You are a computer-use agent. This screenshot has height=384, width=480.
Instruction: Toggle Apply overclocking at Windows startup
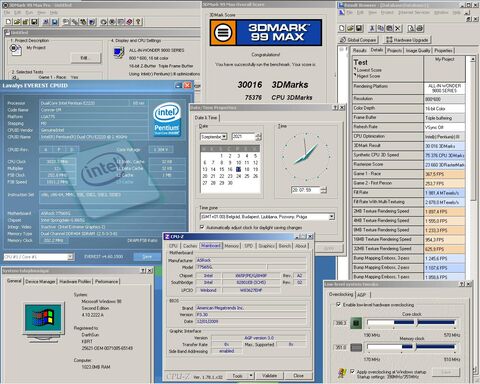coord(352,371)
